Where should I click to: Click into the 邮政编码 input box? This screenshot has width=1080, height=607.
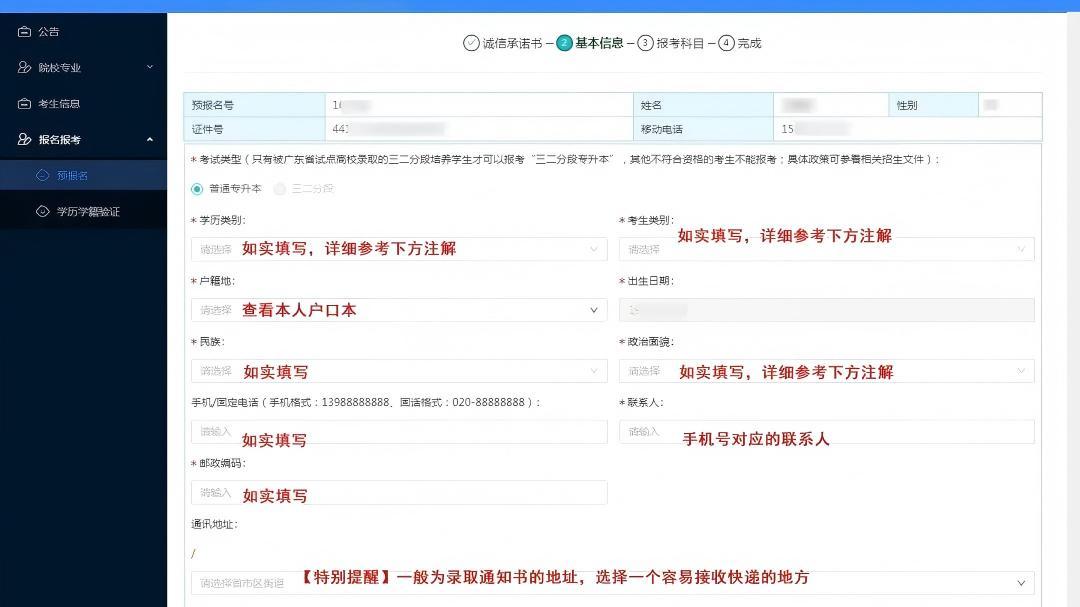point(398,492)
